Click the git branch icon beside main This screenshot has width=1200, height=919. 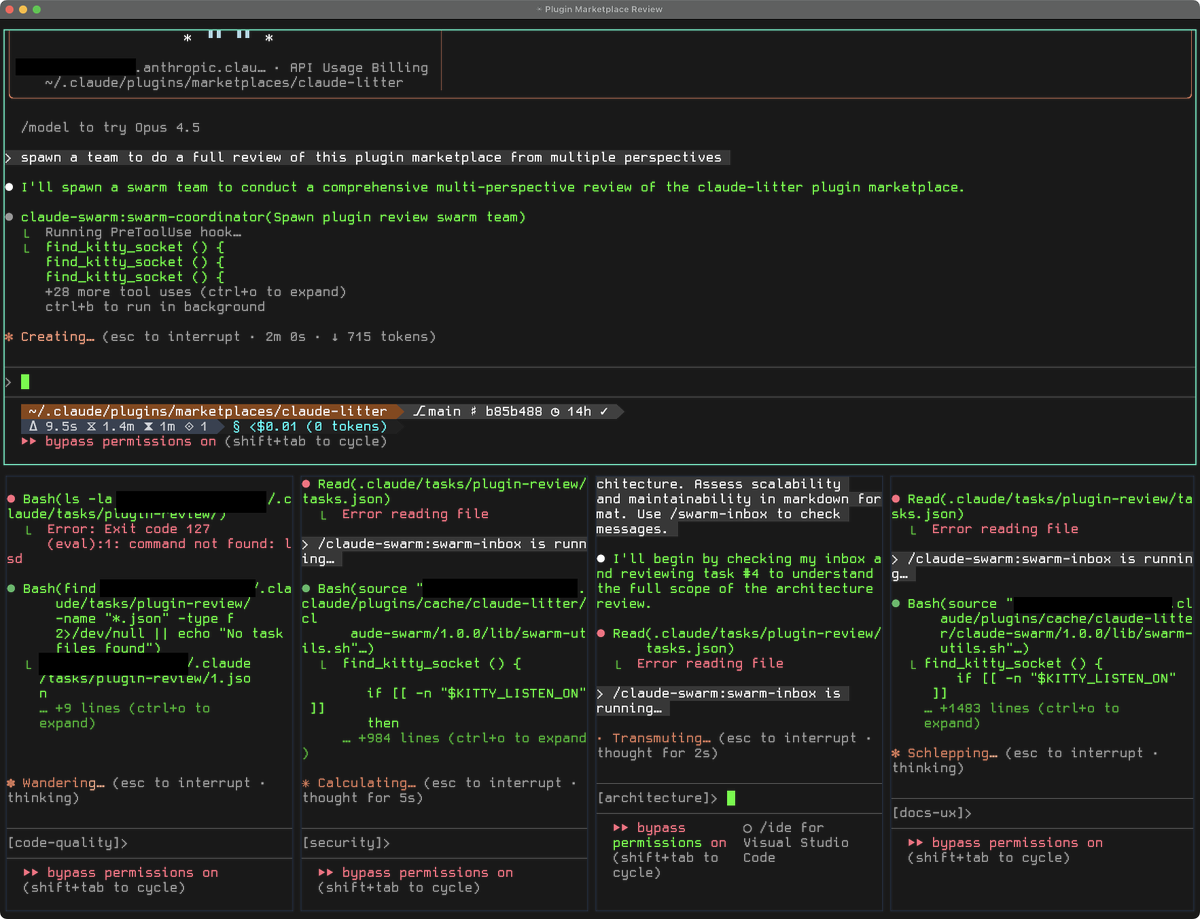[x=418, y=411]
